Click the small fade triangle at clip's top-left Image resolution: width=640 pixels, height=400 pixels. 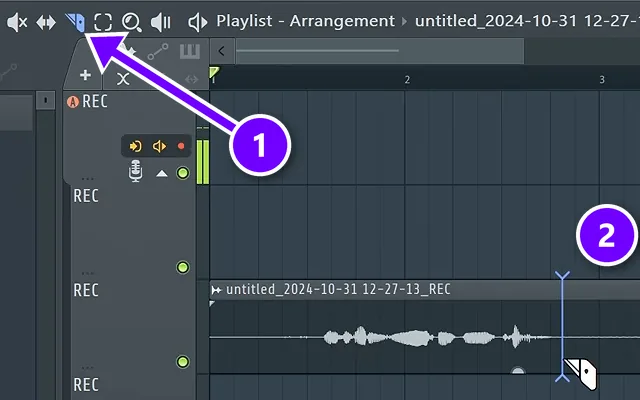[x=212, y=304]
